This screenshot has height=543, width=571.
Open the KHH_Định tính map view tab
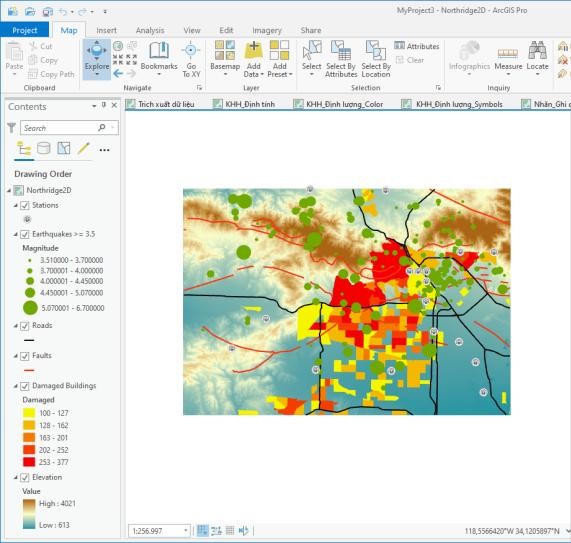[x=244, y=104]
